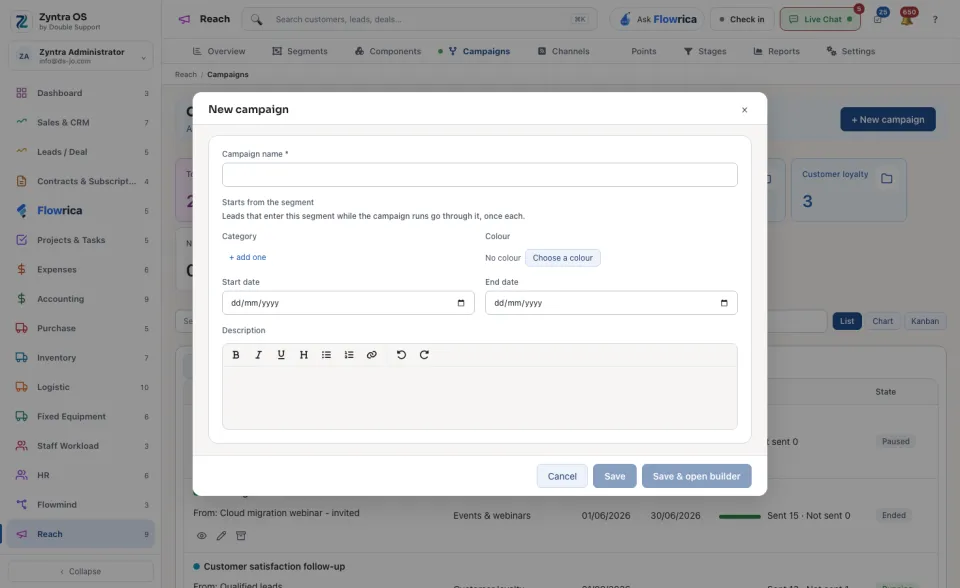This screenshot has width=960, height=588.
Task: Open HR in sidebar
Action: tap(81, 475)
